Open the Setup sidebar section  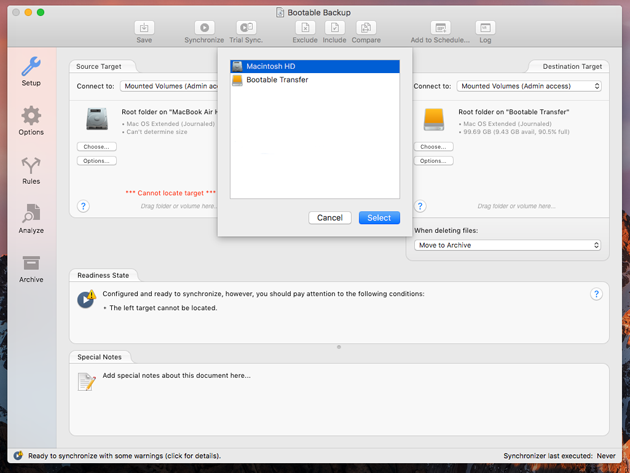point(31,71)
